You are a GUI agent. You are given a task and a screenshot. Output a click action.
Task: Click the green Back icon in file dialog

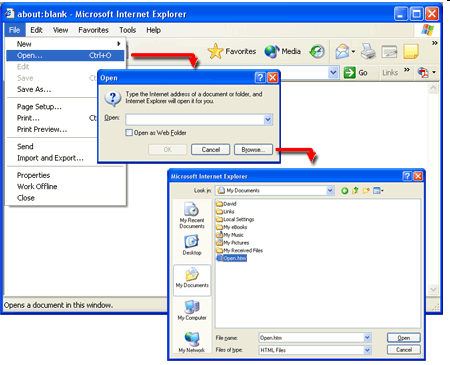[x=345, y=191]
